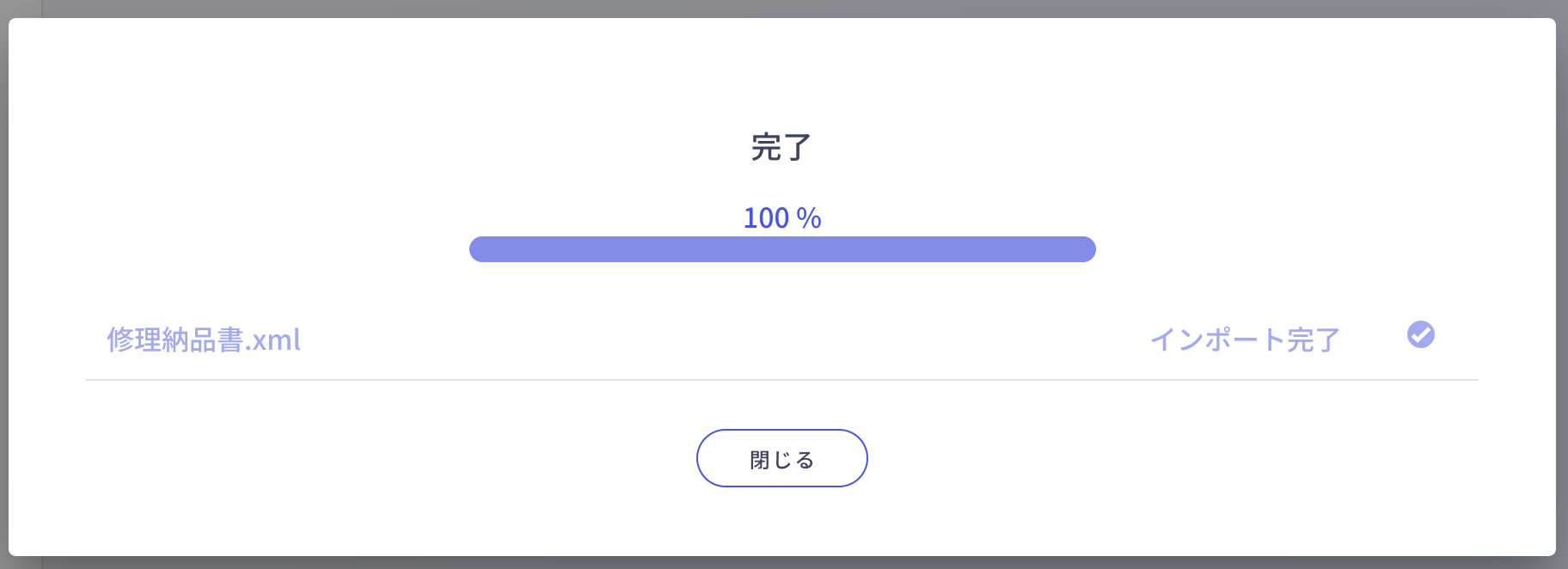Screen dimensions: 1568x569
Task: Select the round check icon beside インポート完了
Action: tap(1420, 334)
